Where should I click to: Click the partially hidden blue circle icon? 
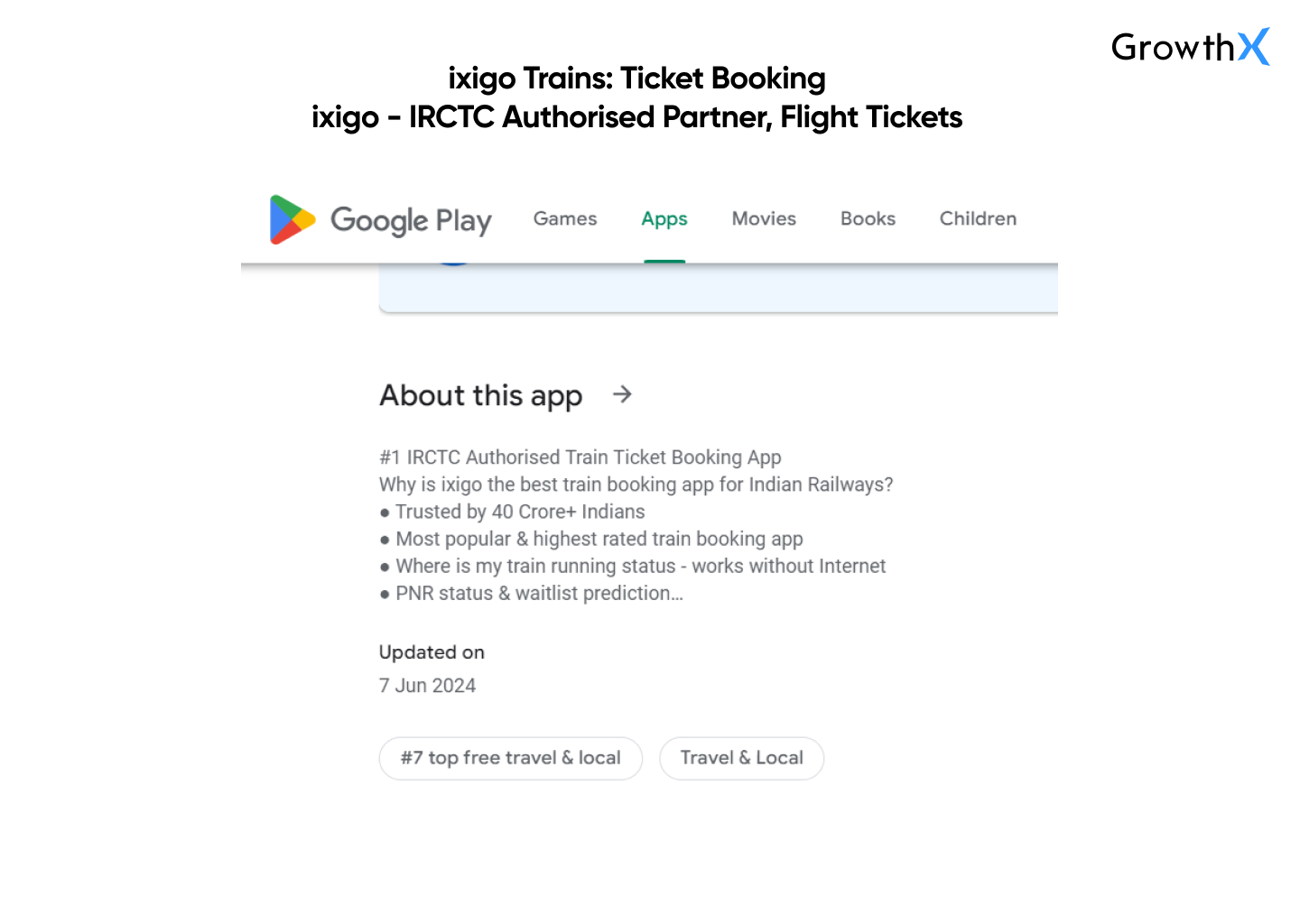[453, 264]
